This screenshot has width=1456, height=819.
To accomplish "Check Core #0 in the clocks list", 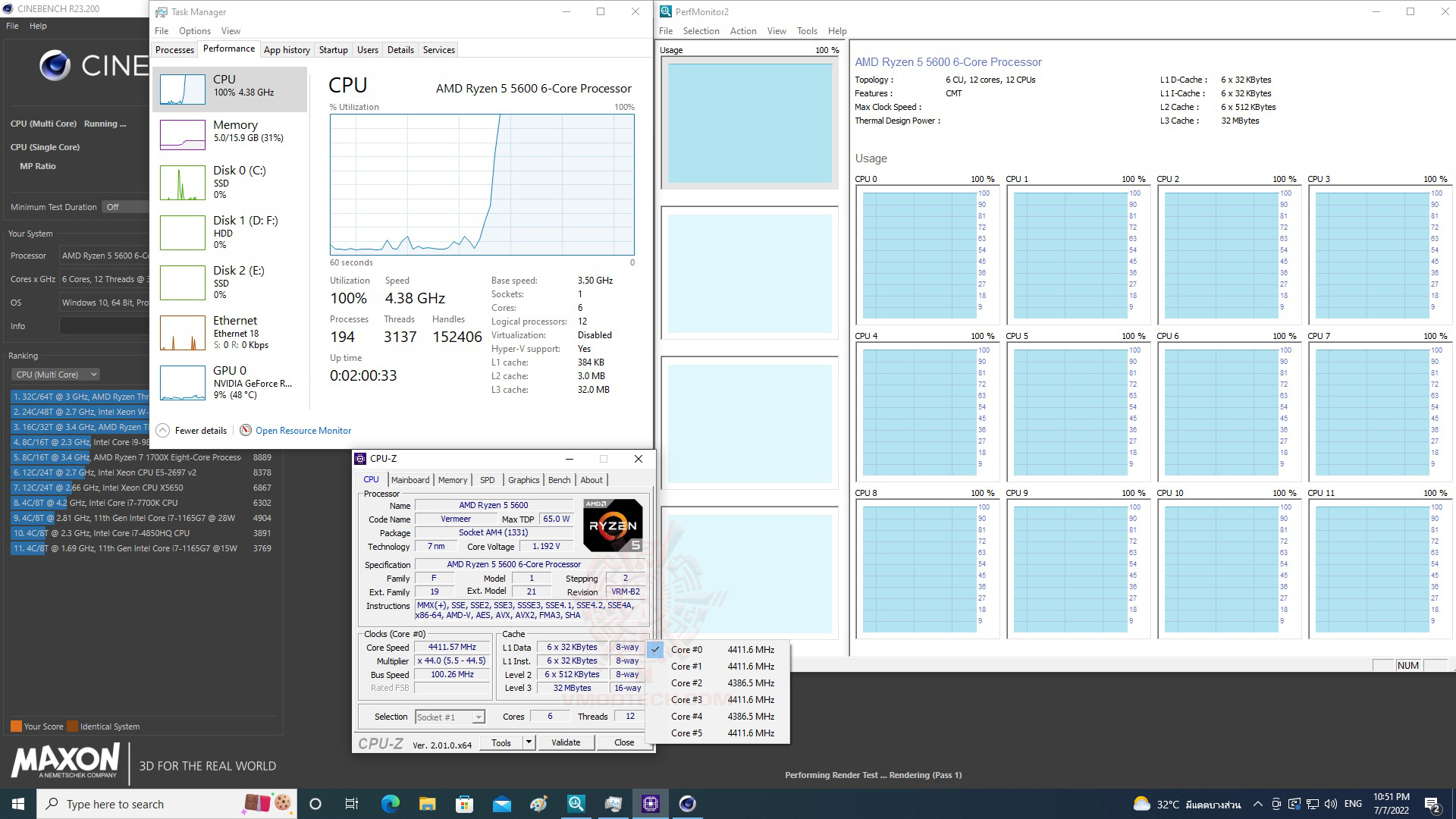I will coord(686,650).
